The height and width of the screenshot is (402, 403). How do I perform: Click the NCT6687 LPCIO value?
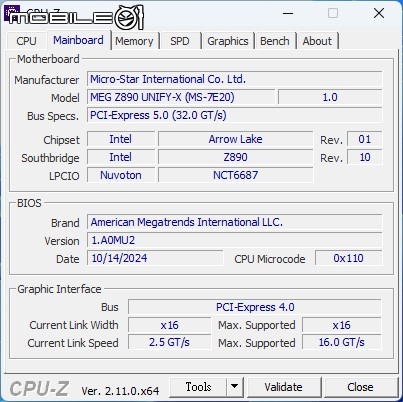[x=236, y=175]
